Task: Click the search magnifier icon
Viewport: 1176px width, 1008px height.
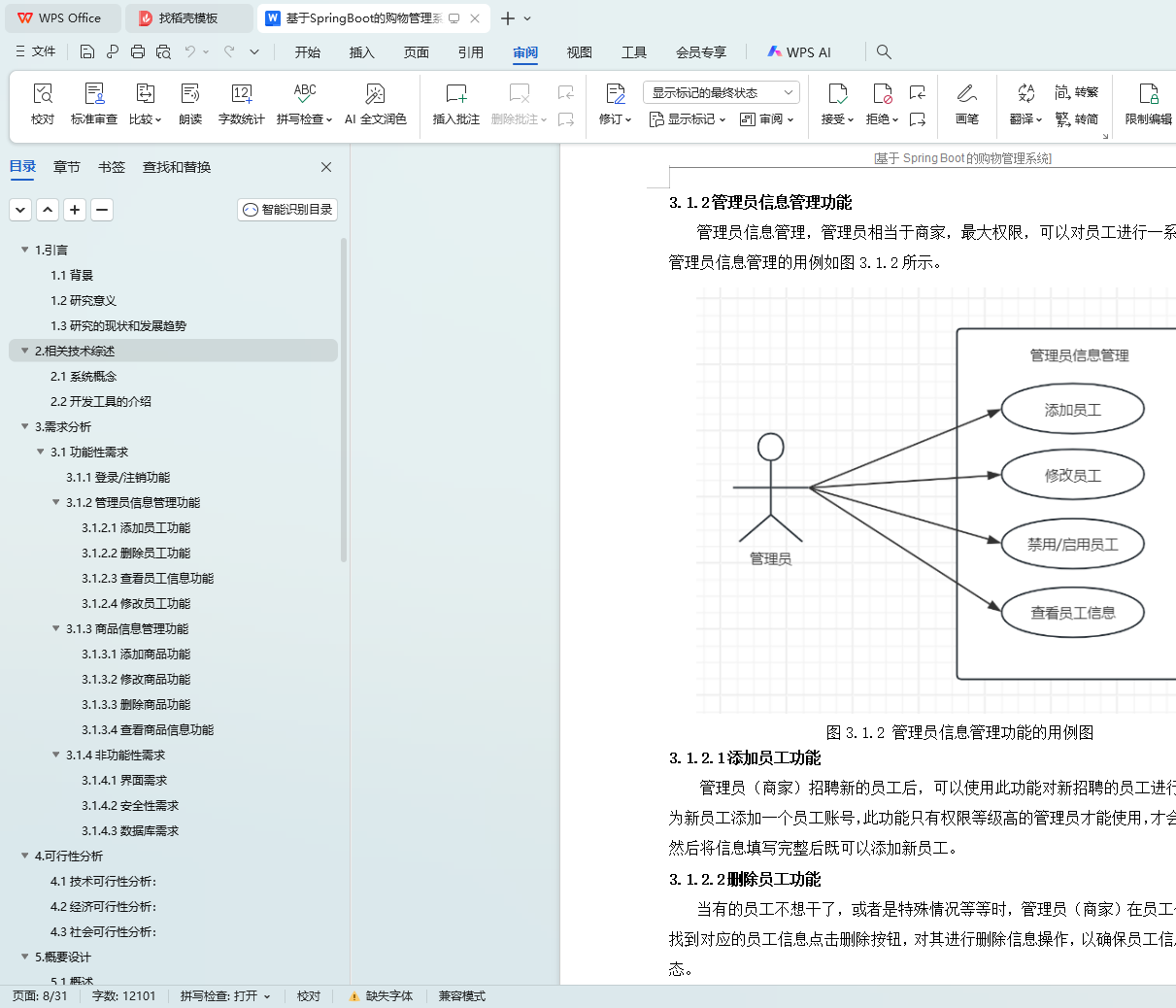Action: point(884,51)
